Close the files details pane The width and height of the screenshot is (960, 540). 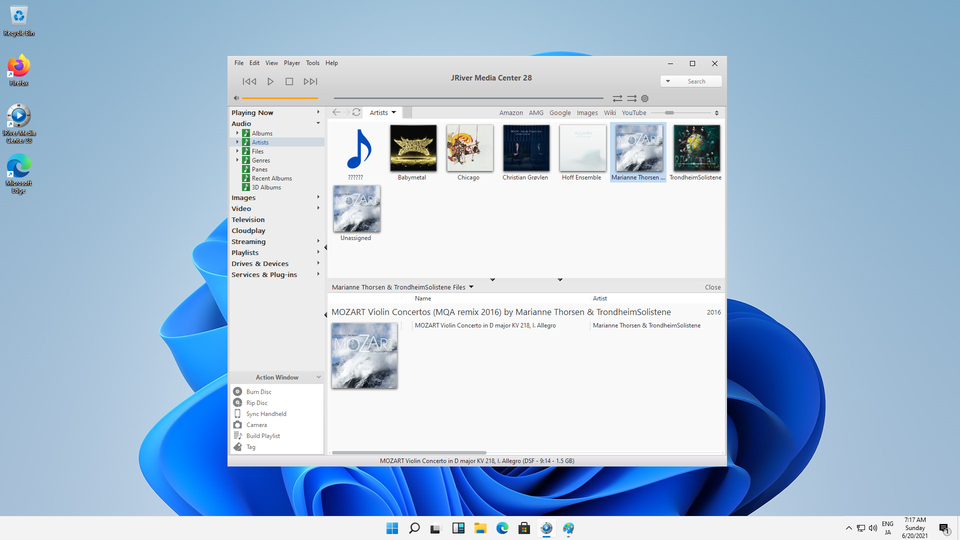pyautogui.click(x=712, y=287)
